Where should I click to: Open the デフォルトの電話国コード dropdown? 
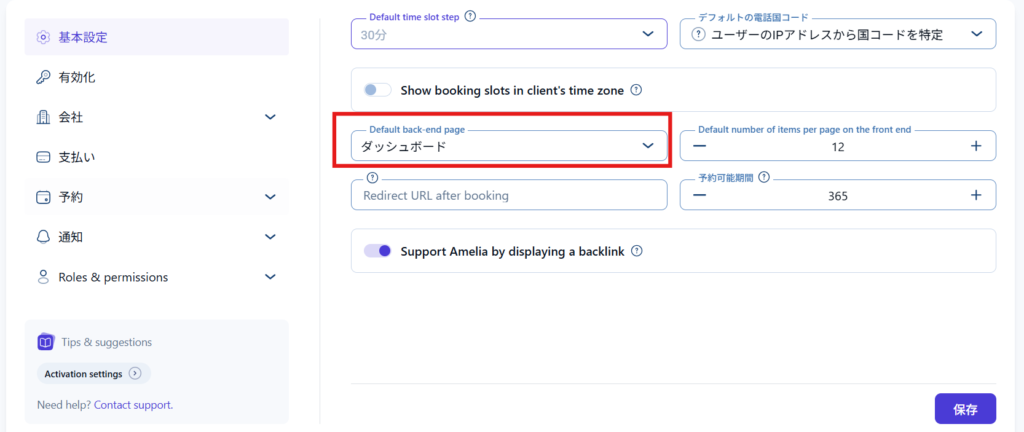[x=837, y=35]
